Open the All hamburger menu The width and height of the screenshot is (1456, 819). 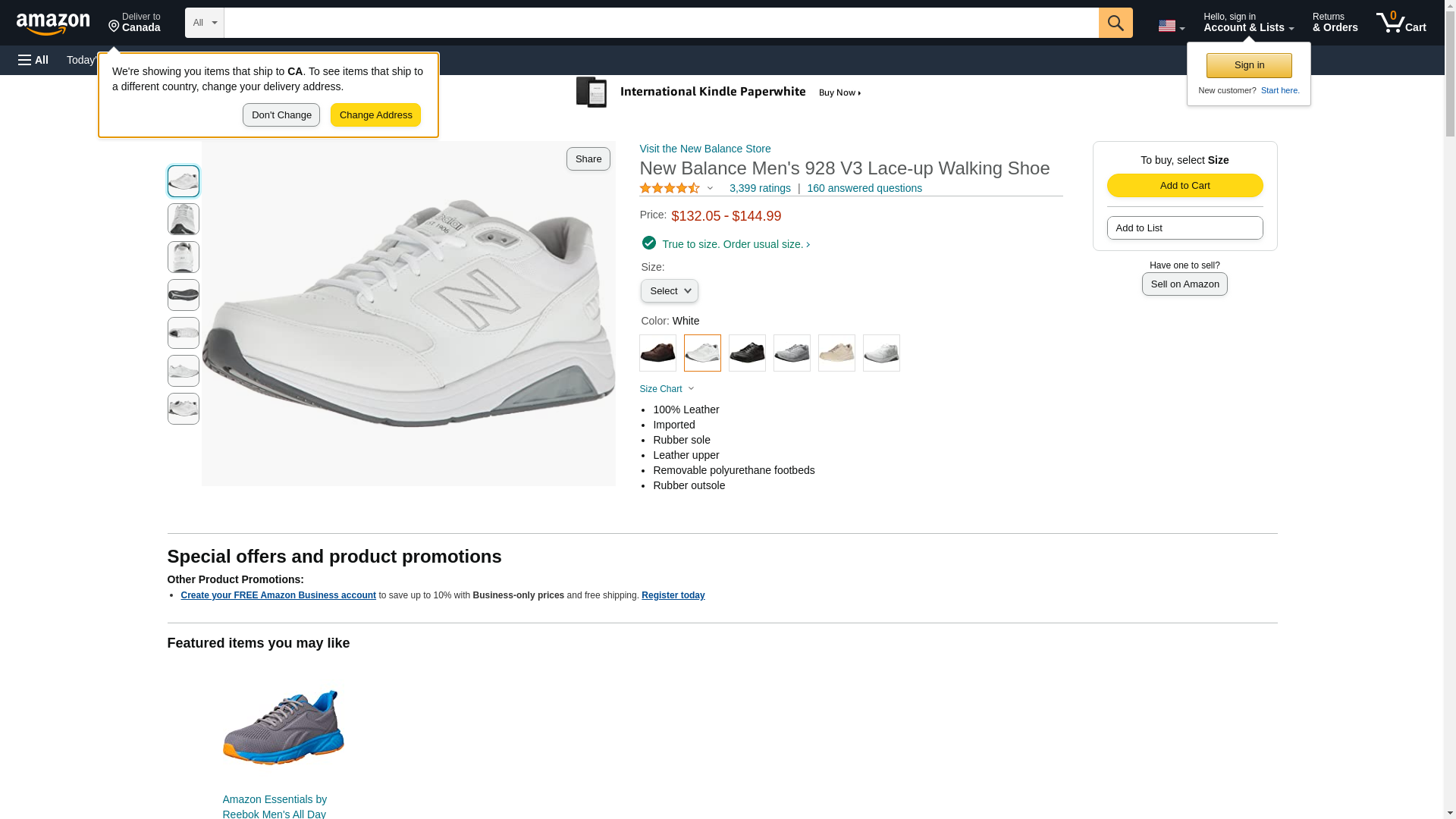click(33, 60)
